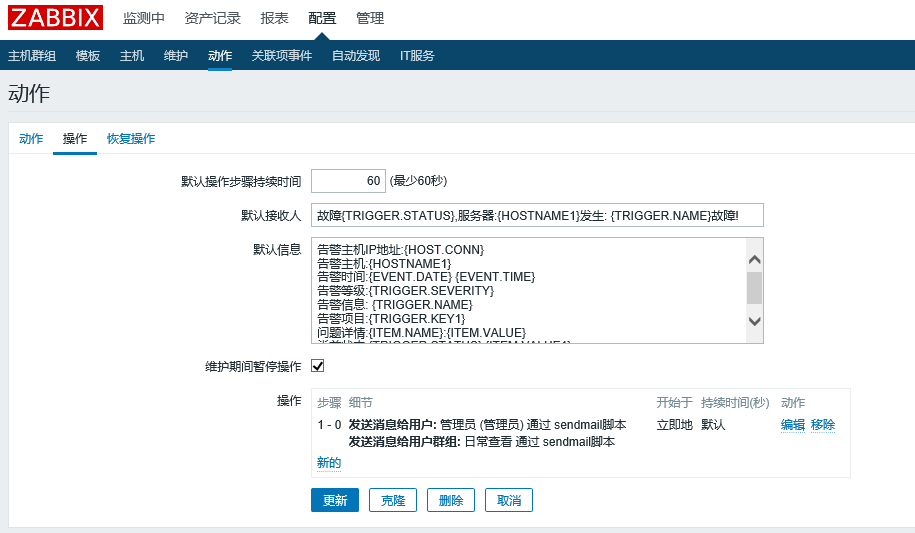This screenshot has width=915, height=533.
Task: Click the (最少60秒) hint text
Action: pyautogui.click(x=418, y=181)
